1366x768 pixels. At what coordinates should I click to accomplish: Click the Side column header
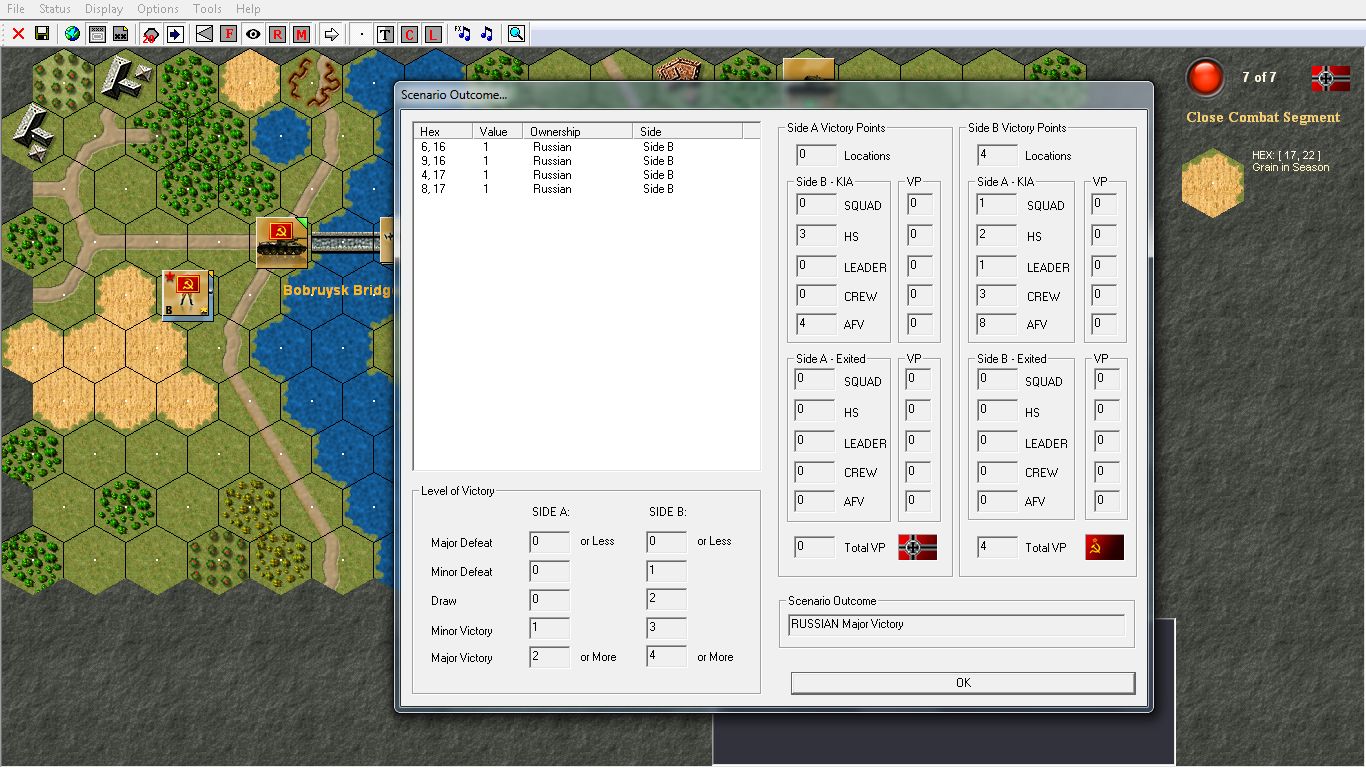pos(687,131)
